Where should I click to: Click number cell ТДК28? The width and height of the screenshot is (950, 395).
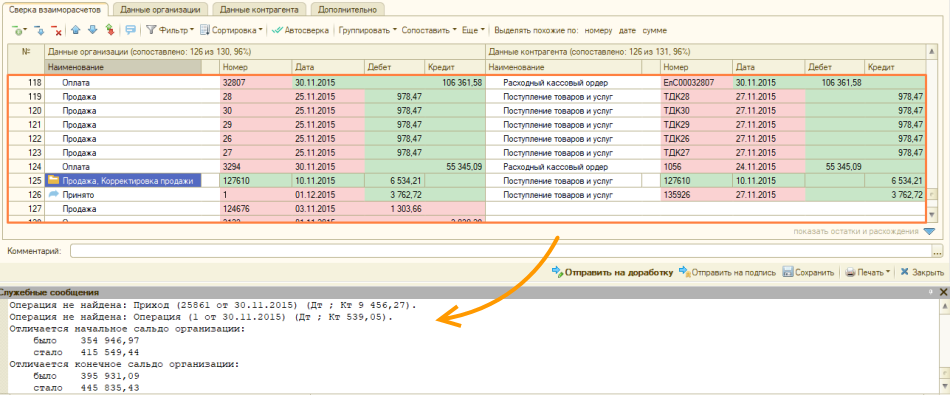click(696, 96)
